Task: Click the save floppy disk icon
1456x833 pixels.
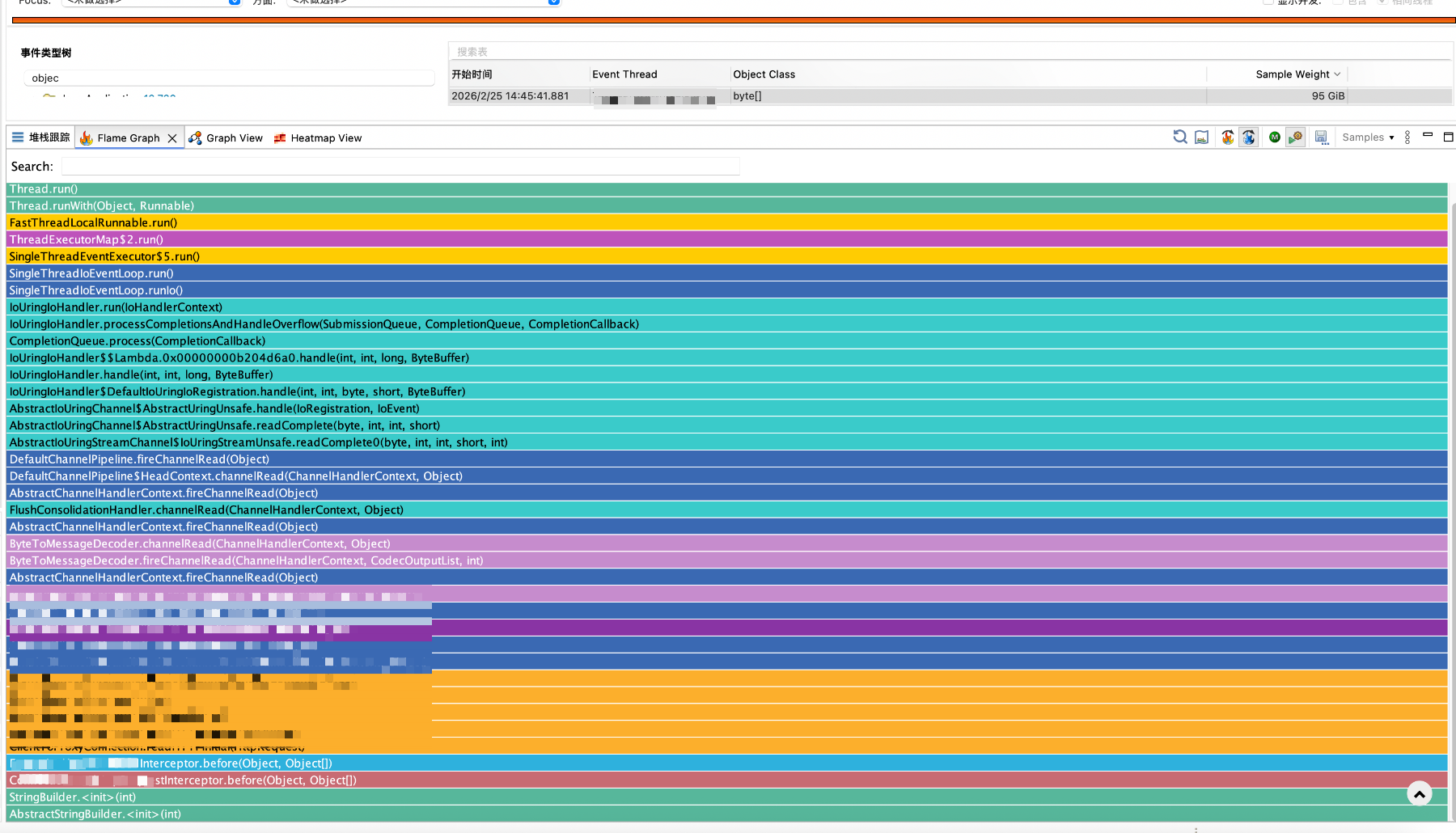Action: point(1321,137)
